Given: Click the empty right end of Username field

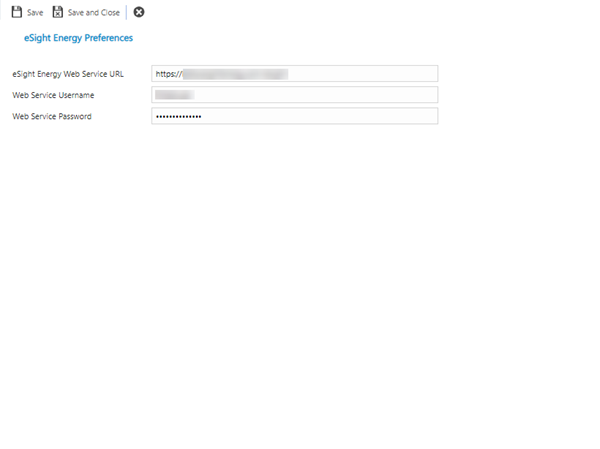Looking at the screenshot, I should (x=400, y=95).
